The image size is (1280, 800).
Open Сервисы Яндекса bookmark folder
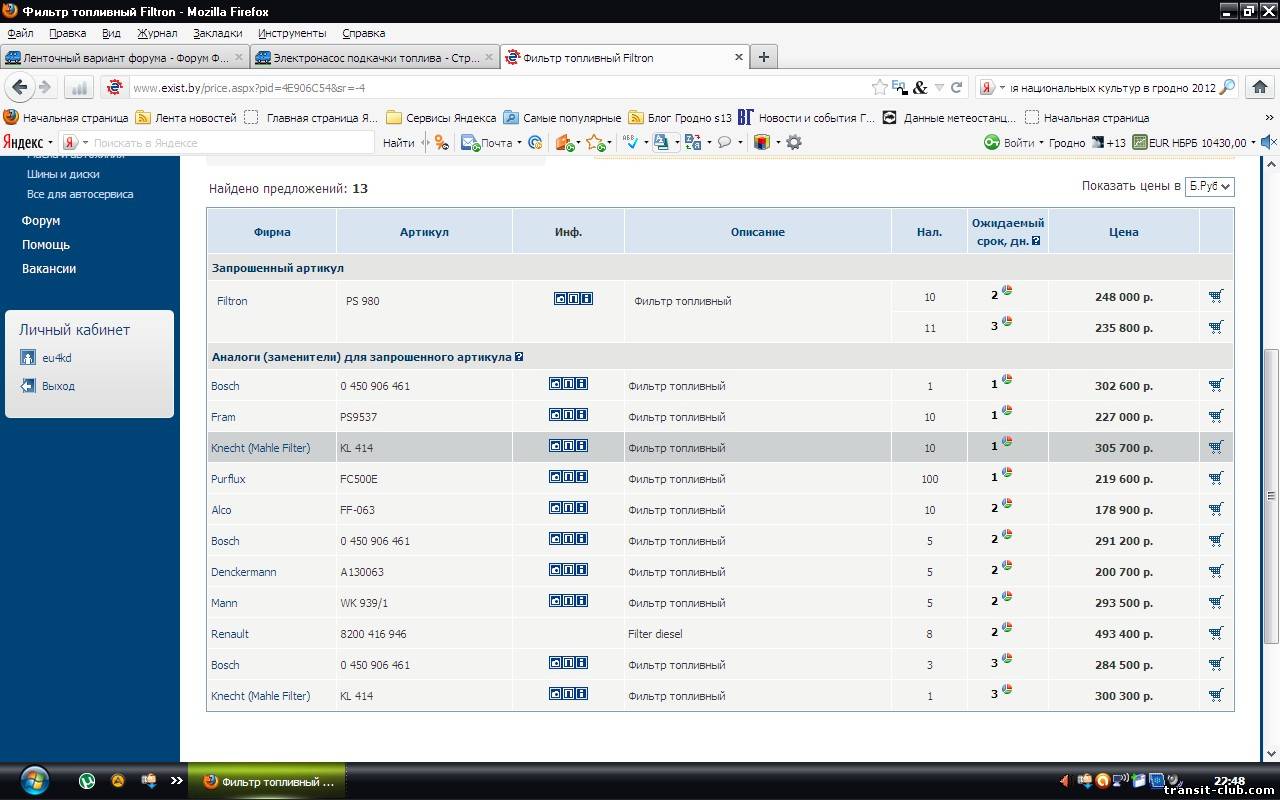coord(441,118)
